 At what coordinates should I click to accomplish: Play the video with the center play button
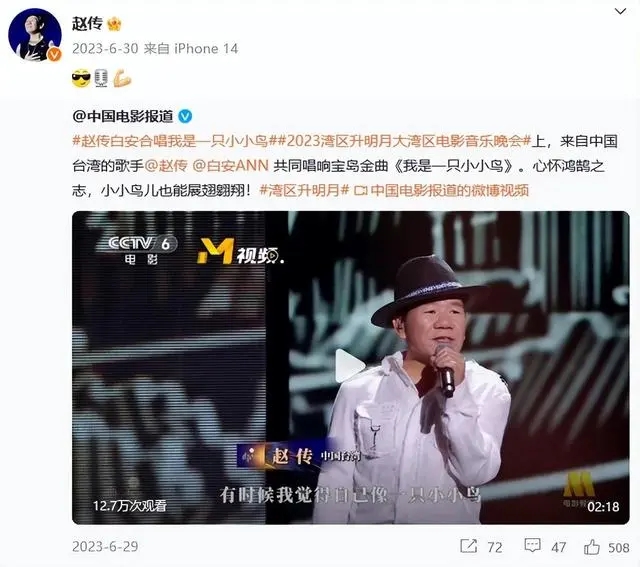348,365
